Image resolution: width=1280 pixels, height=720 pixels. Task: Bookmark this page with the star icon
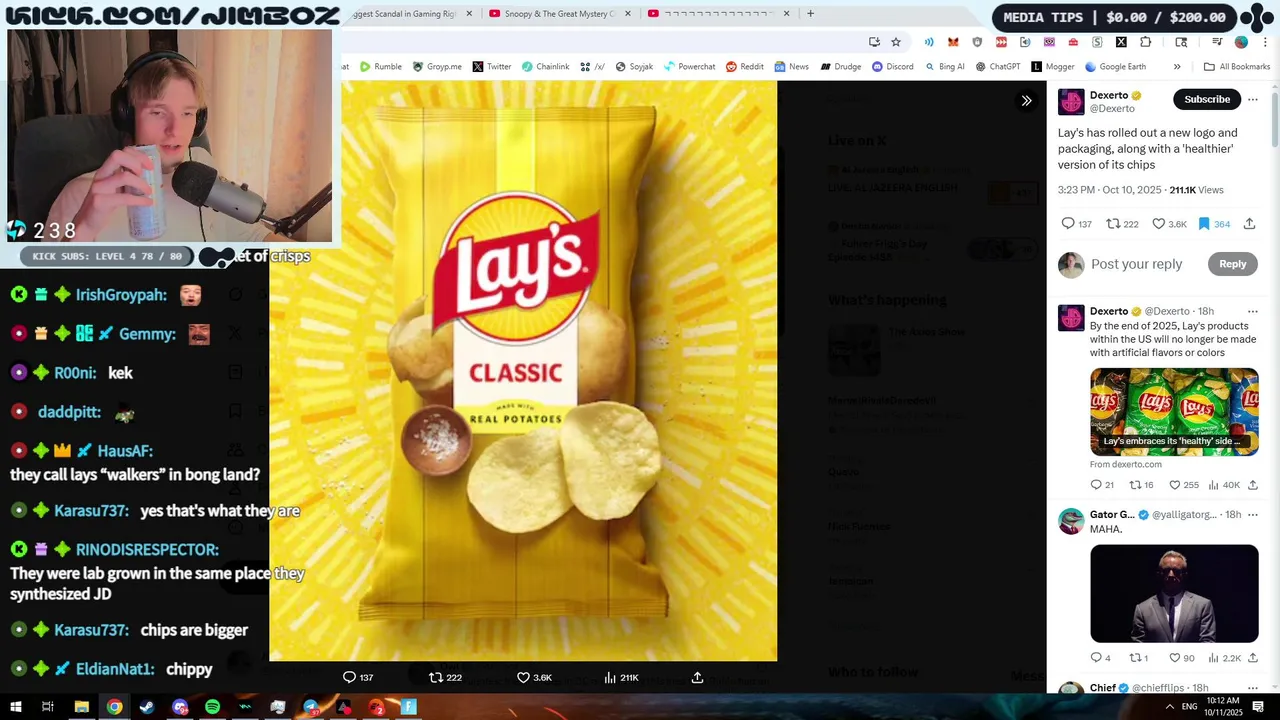(896, 42)
